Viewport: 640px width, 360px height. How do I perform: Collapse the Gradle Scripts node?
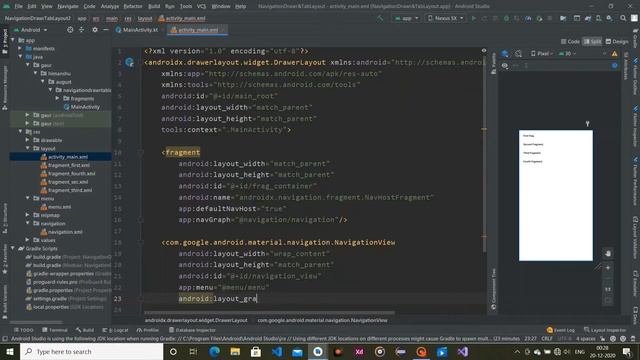pyautogui.click(x=13, y=249)
